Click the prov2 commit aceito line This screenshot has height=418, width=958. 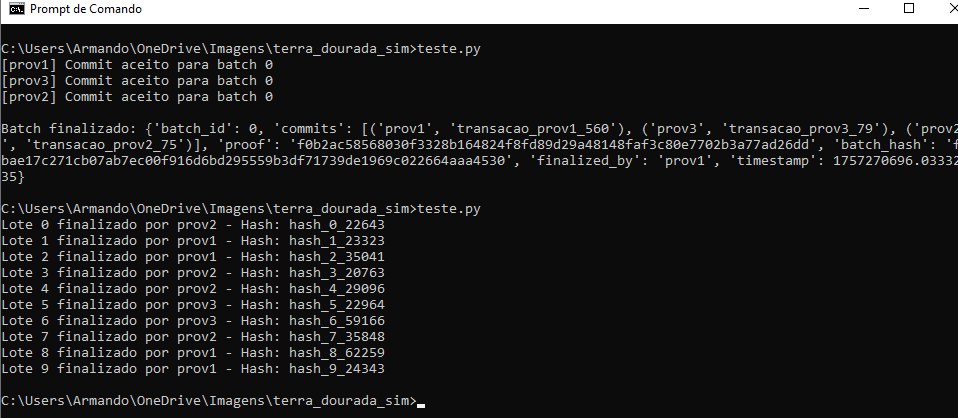point(137,97)
